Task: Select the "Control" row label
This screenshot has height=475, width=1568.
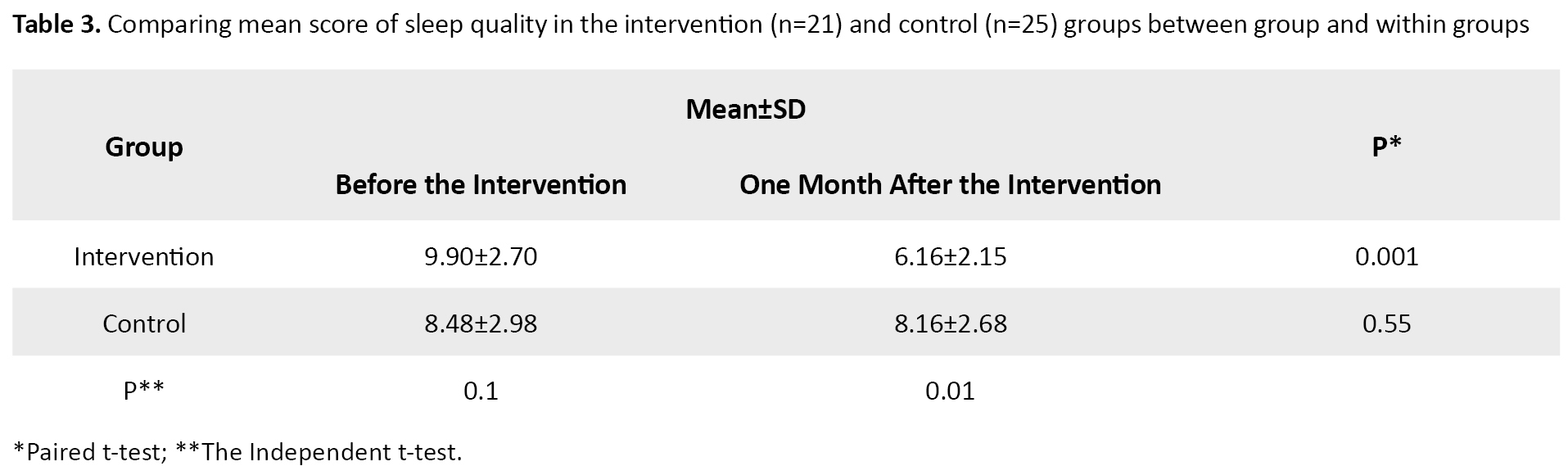Action: click(144, 324)
